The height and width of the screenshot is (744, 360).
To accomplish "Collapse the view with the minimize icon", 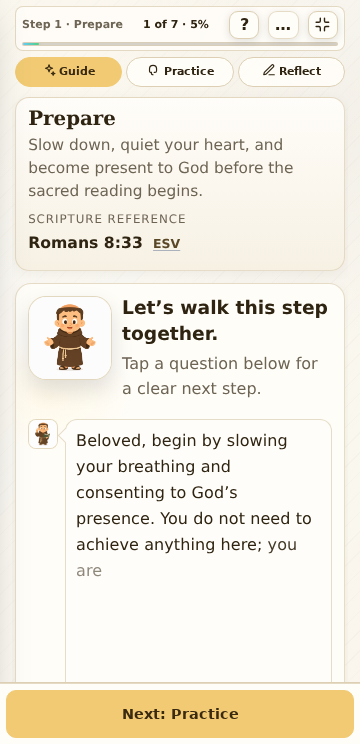I will [323, 25].
